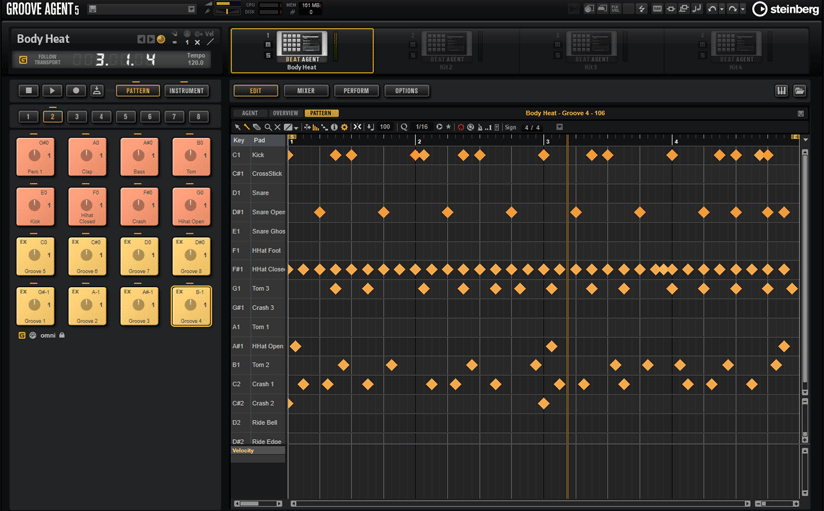Open the undo history dropdown
Image resolution: width=824 pixels, height=511 pixels.
click(x=722, y=9)
